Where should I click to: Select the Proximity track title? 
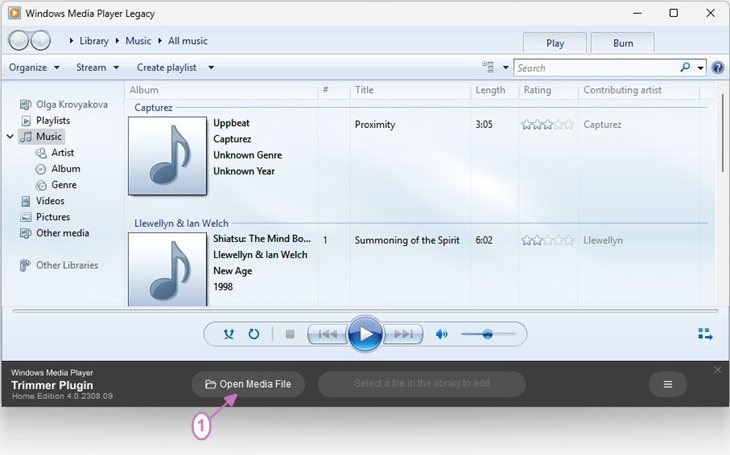click(x=375, y=124)
